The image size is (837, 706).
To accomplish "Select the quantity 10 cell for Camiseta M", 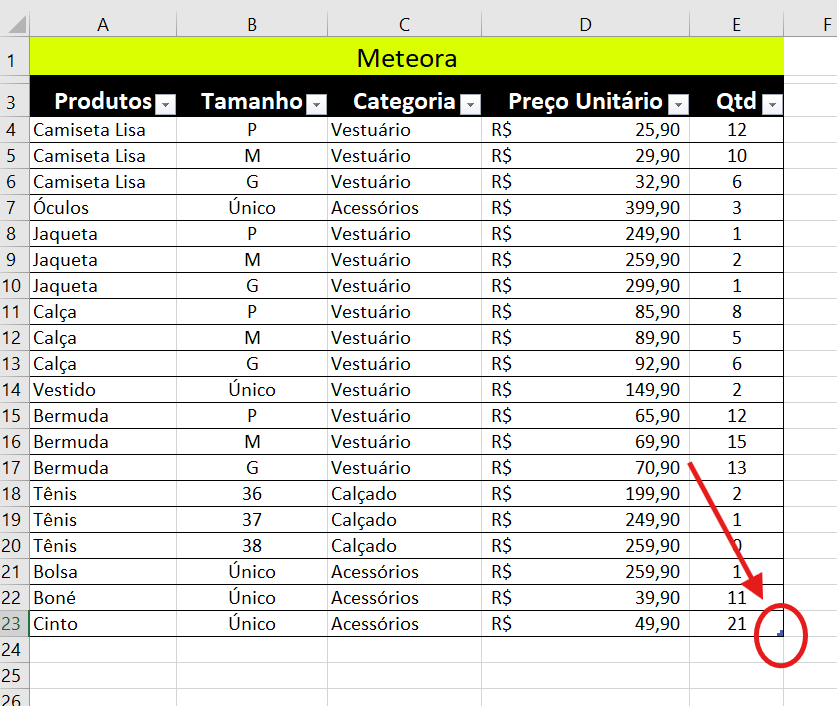I will pos(737,156).
